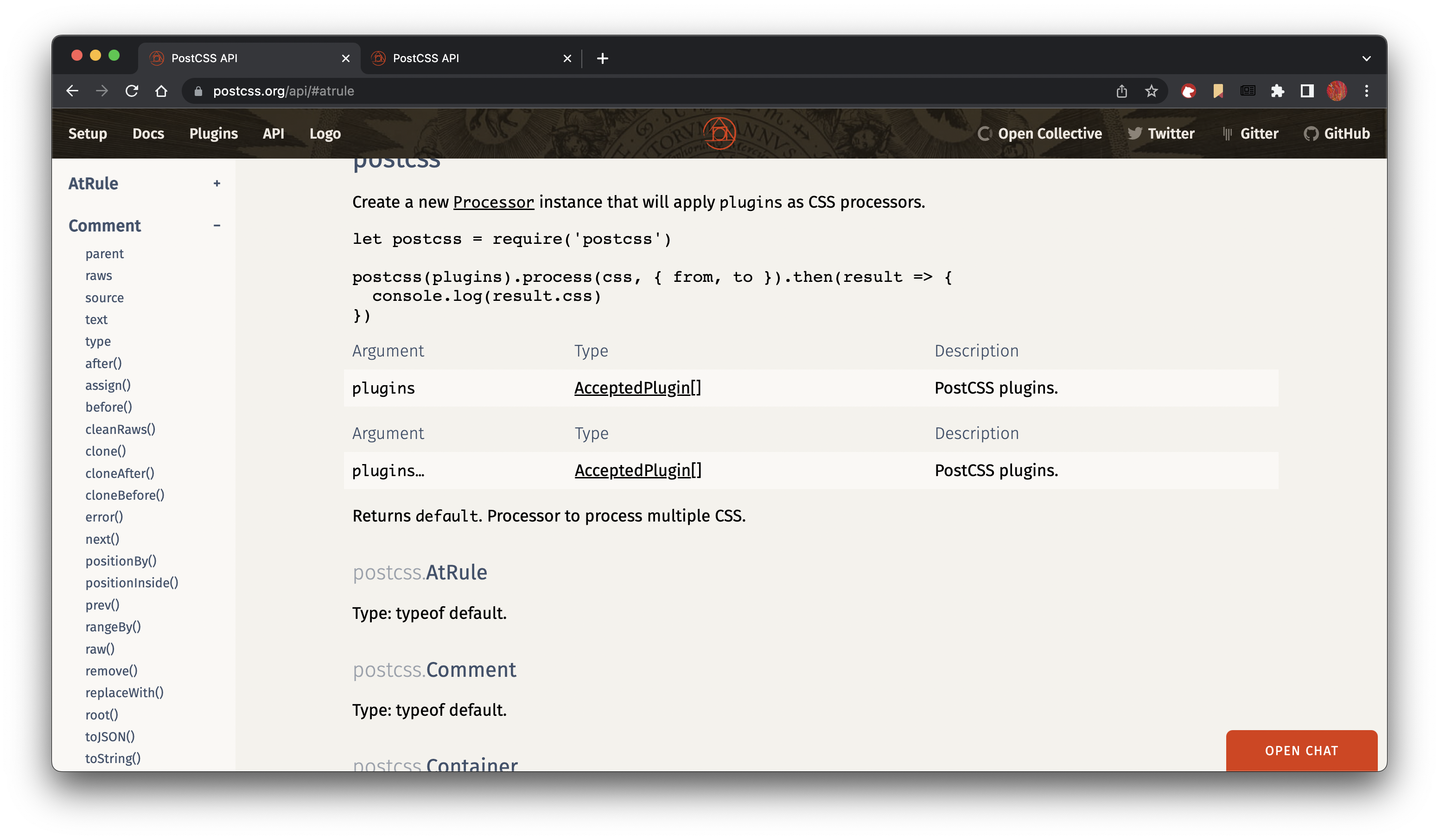Select assign() in sidebar list

click(x=108, y=385)
